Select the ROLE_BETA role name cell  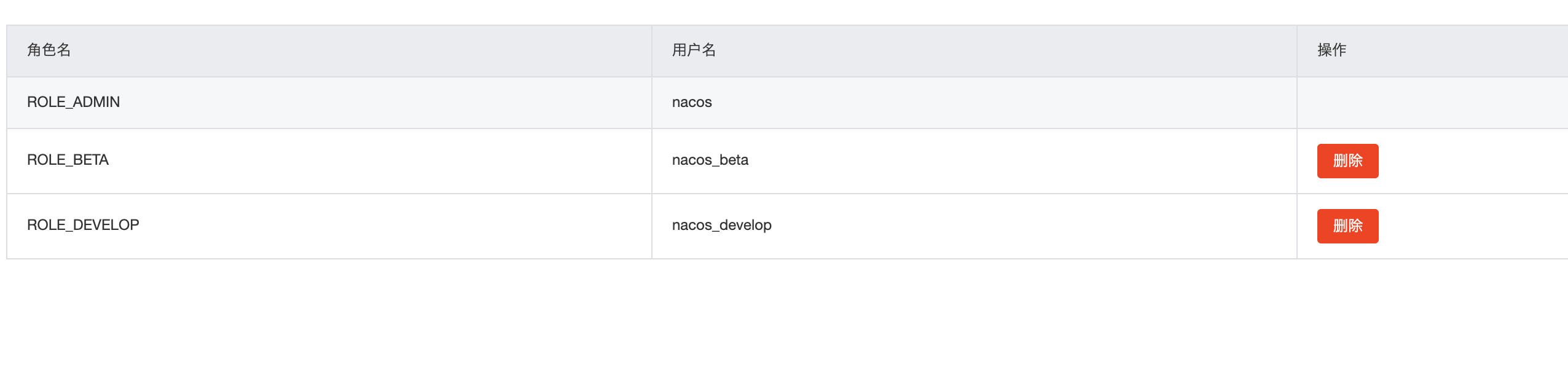tap(68, 160)
